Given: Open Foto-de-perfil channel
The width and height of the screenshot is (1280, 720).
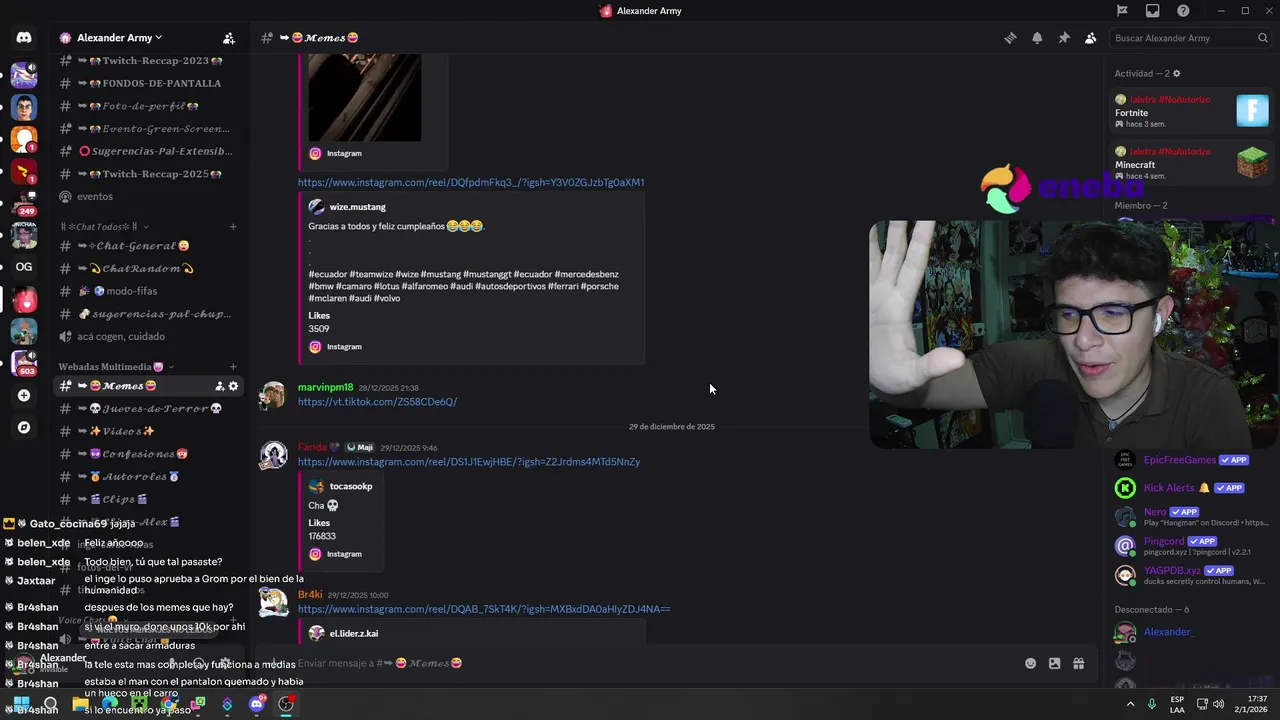Looking at the screenshot, I should [x=148, y=106].
